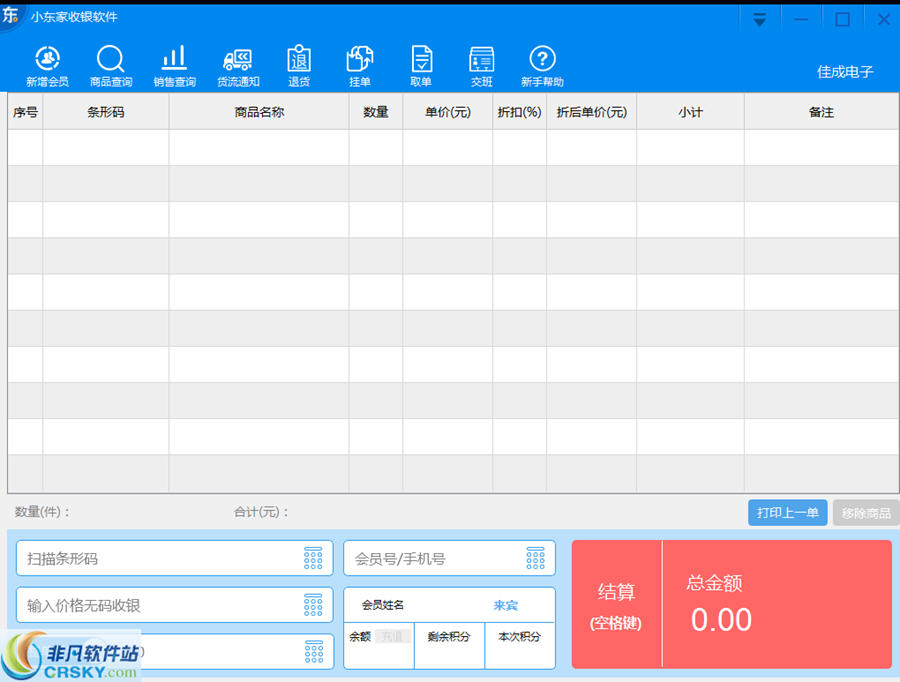Click the 商品名称 column header

coord(259,112)
